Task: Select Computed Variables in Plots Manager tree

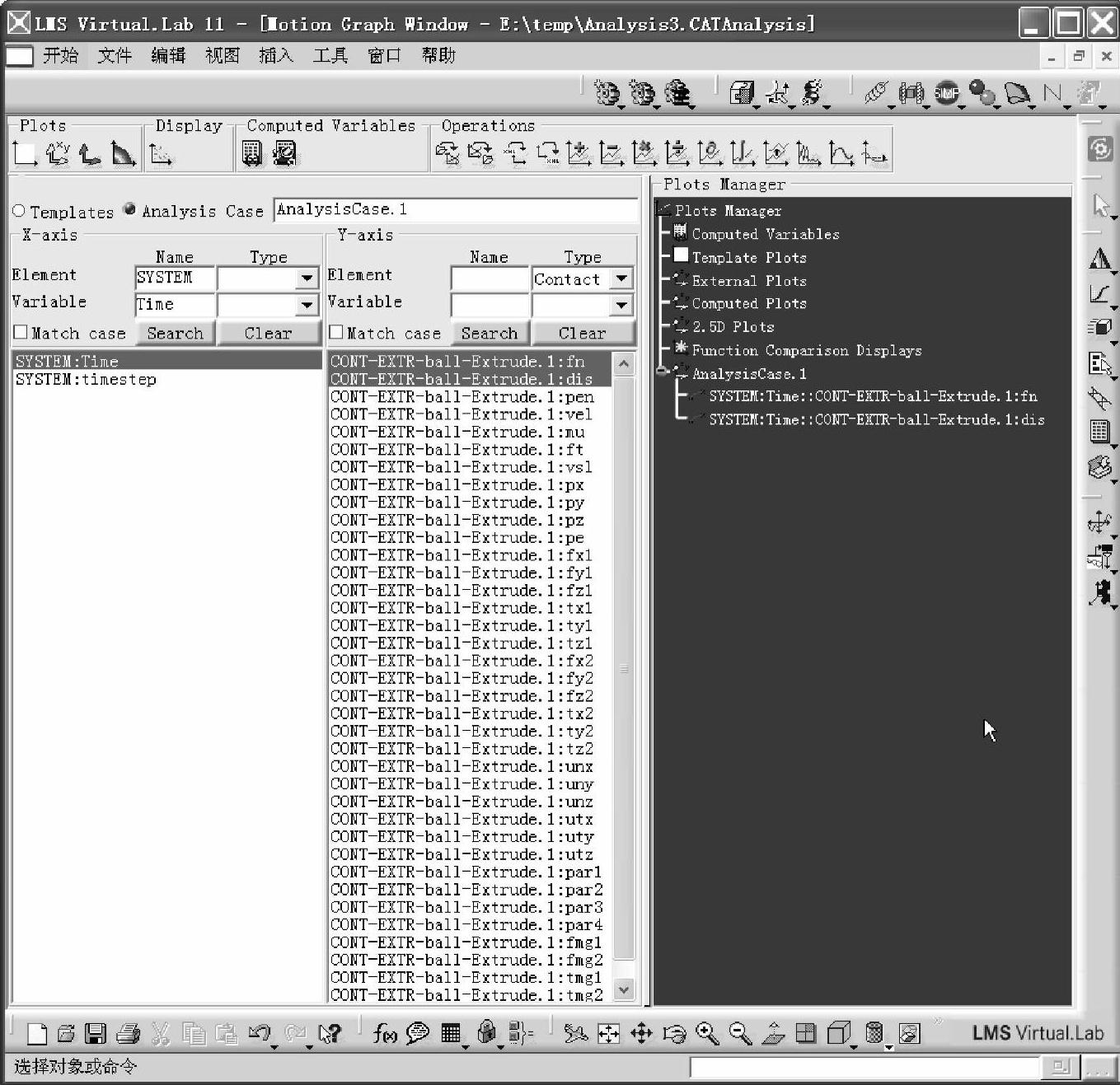Action: click(x=766, y=234)
